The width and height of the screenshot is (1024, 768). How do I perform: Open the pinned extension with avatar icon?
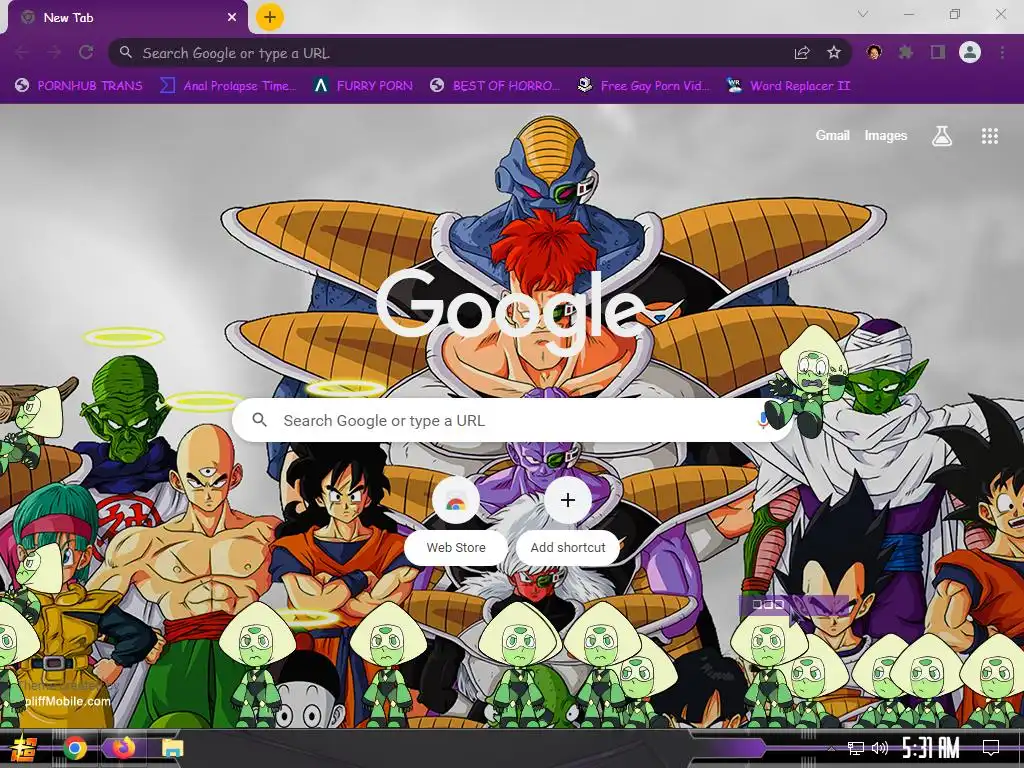click(x=874, y=52)
